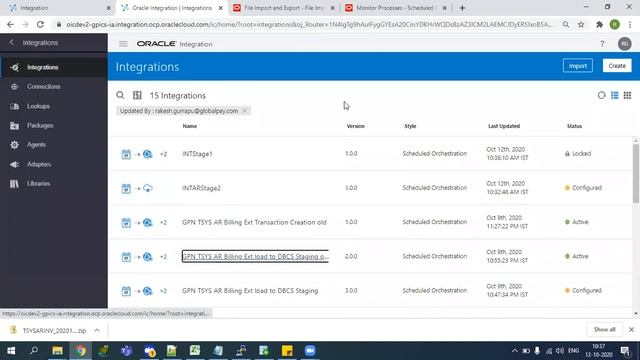Click the Lookups sidebar icon
The width and height of the screenshot is (640, 360).
click(x=14, y=106)
